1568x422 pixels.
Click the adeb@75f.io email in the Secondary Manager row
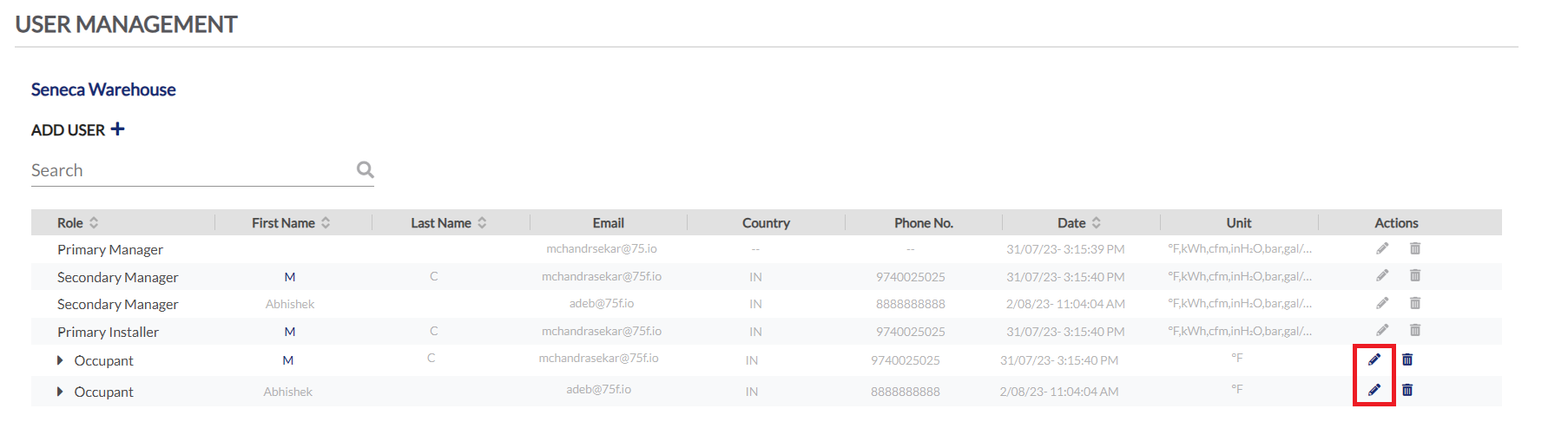click(602, 303)
